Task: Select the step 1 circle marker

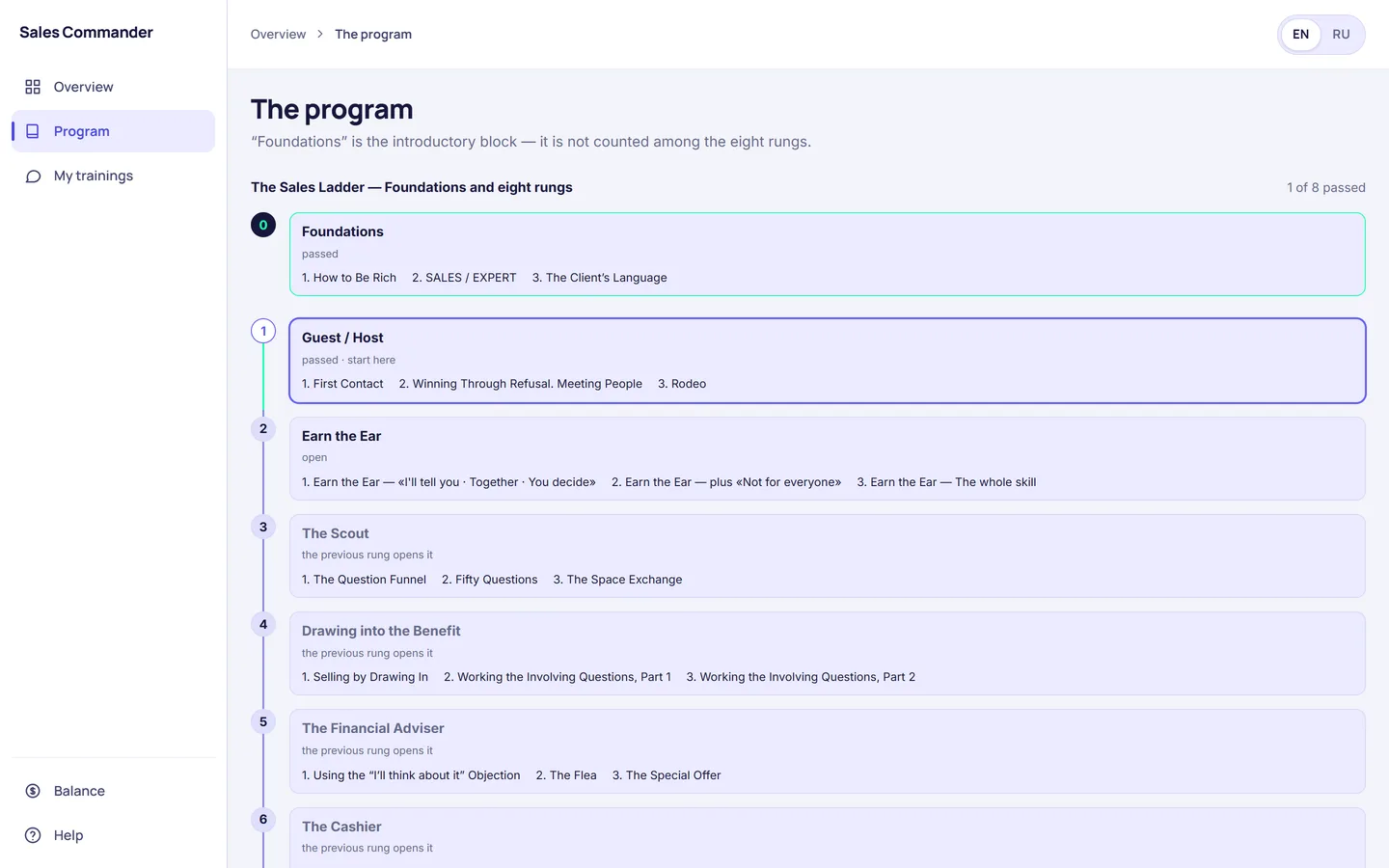Action: 263,331
